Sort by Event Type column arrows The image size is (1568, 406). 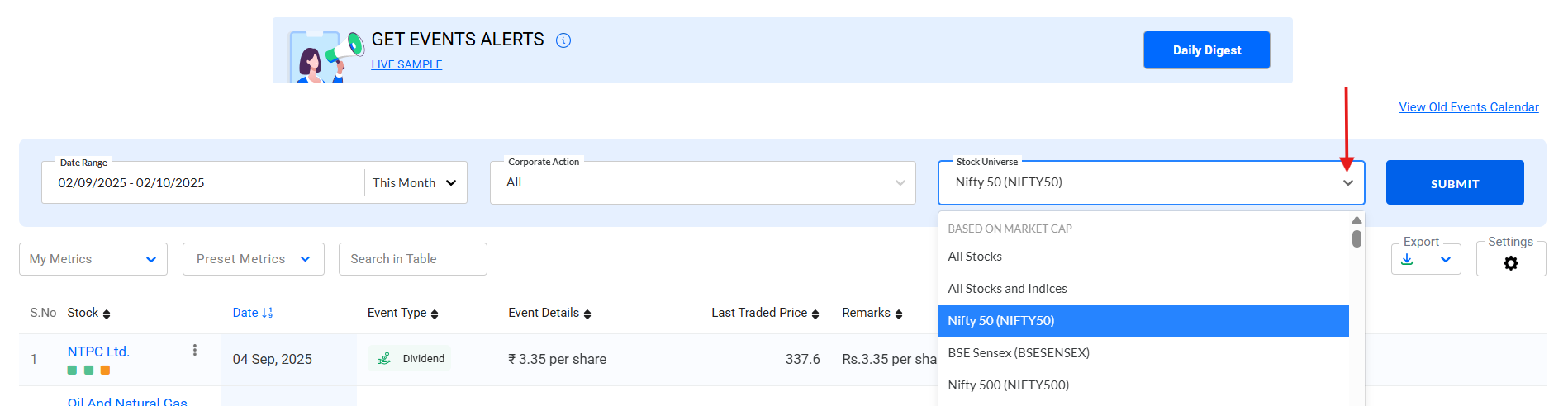click(435, 314)
